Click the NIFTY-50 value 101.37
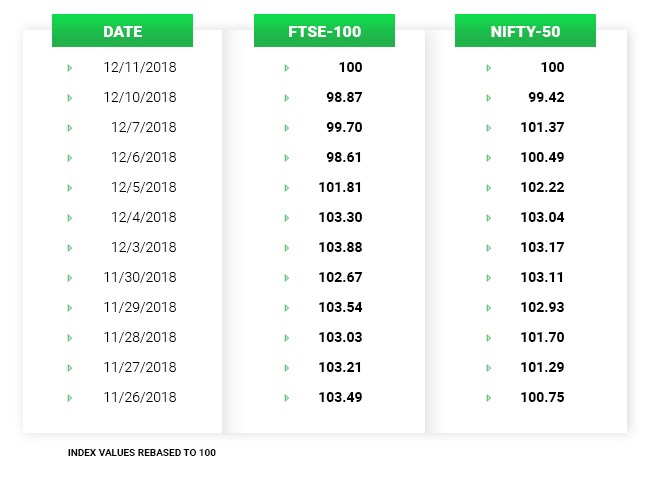Screen dimensions: 650x481 tap(543, 128)
